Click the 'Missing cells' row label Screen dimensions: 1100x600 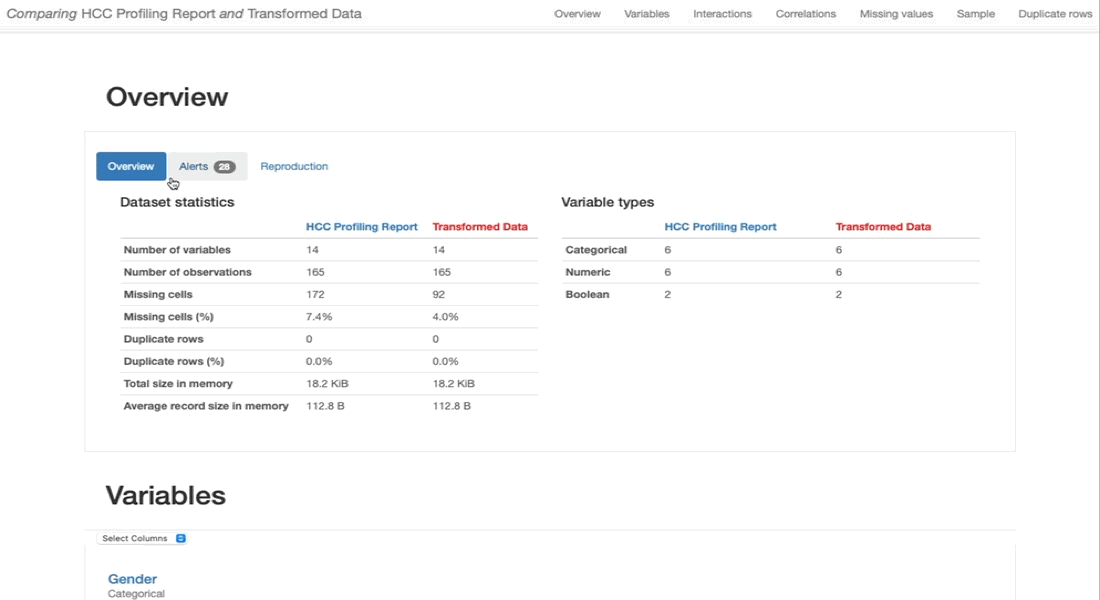[x=158, y=295]
